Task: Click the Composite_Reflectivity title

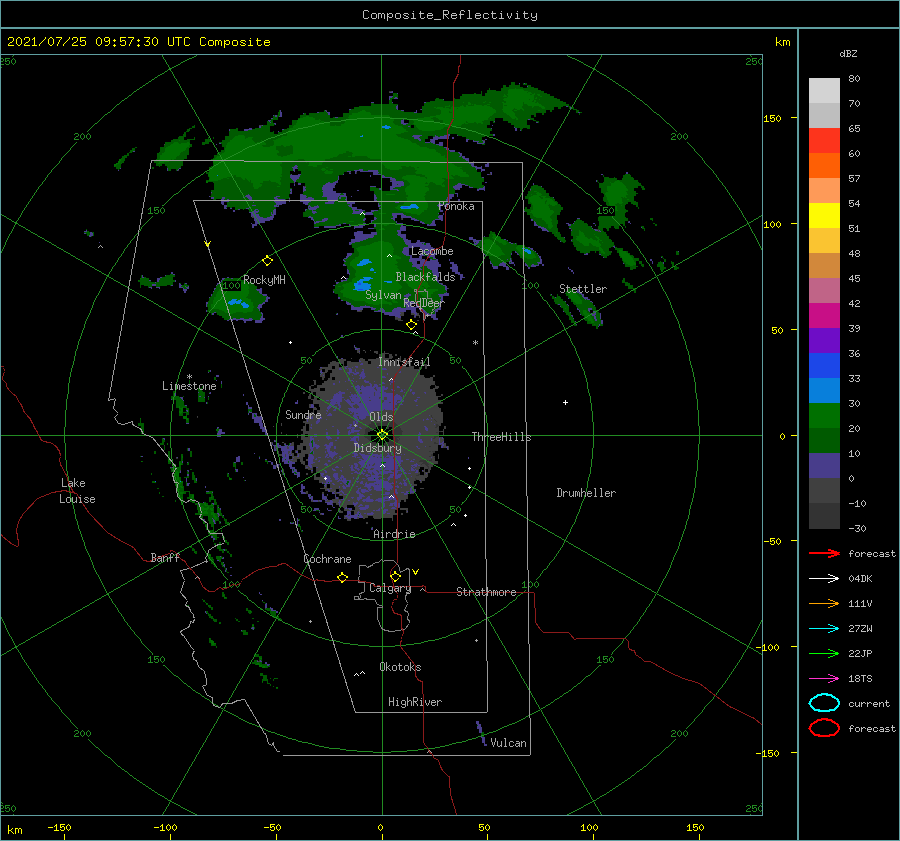Action: coord(450,15)
